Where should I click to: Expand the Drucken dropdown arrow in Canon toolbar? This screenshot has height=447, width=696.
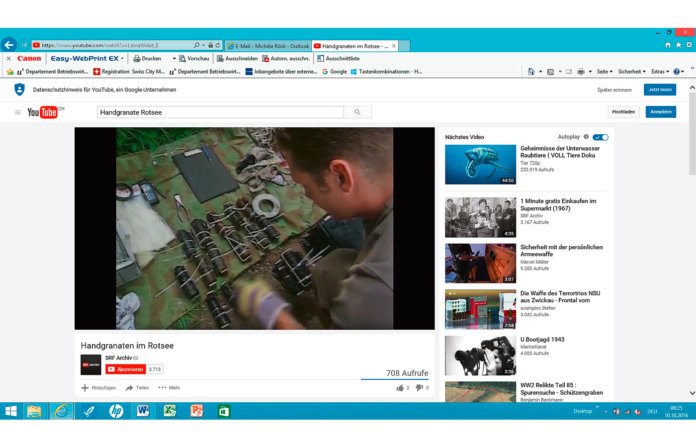(x=174, y=59)
